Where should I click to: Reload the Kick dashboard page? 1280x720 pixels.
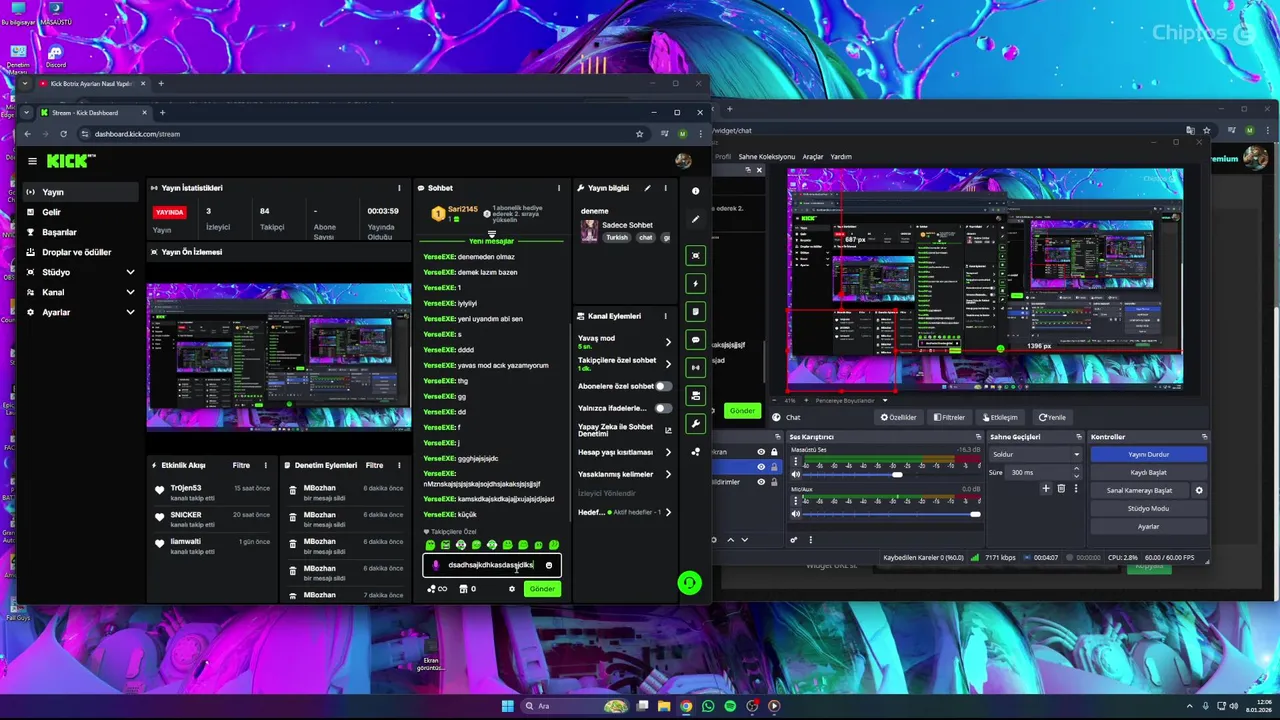click(63, 134)
